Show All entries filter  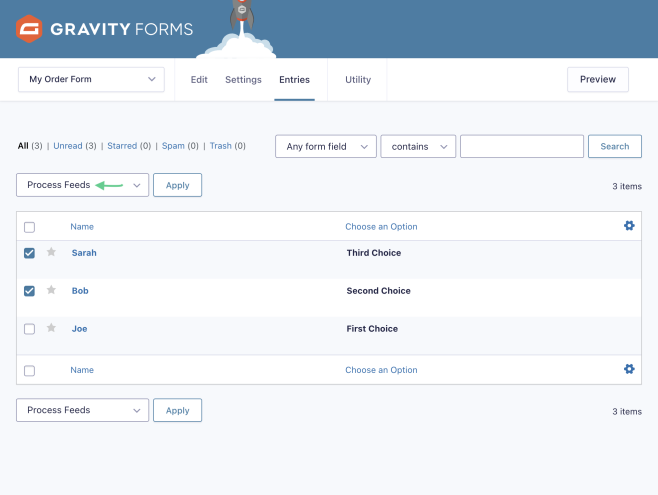23,146
